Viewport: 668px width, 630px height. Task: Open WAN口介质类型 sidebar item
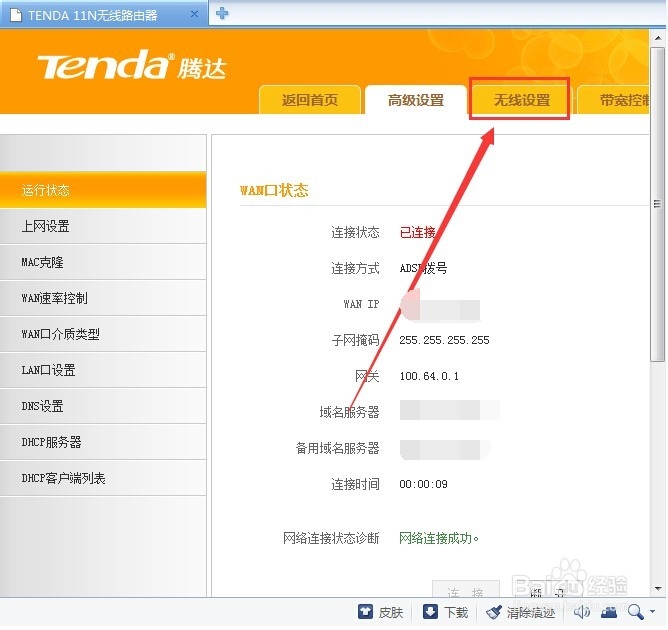103,334
